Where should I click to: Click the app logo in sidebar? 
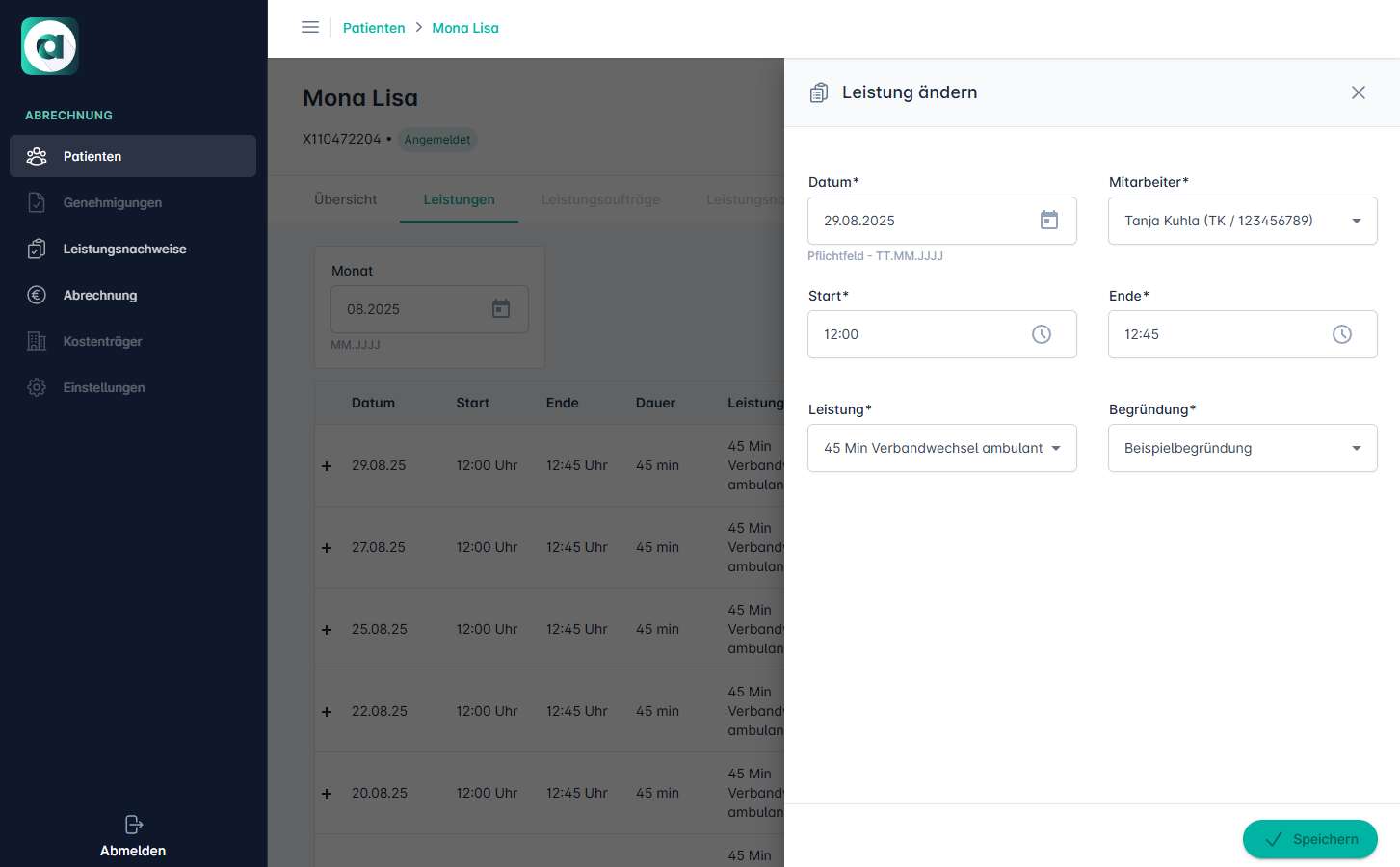click(x=50, y=46)
